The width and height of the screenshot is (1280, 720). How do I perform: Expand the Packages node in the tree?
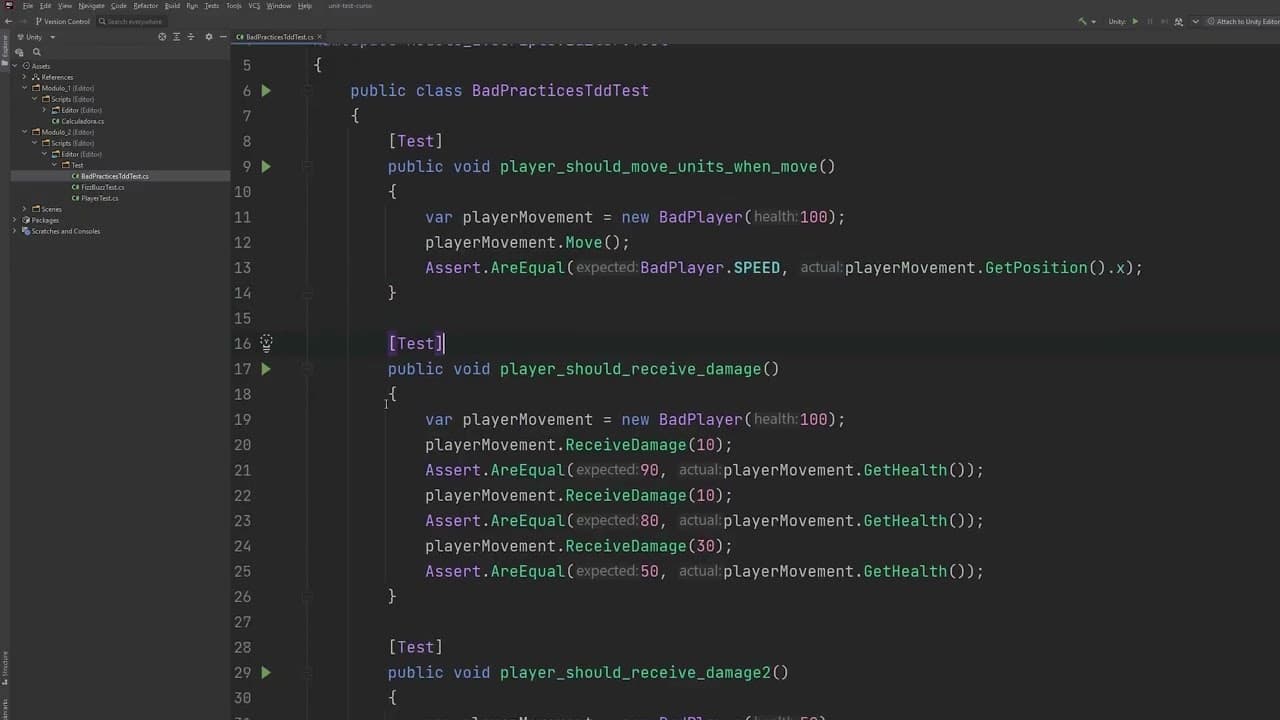pyautogui.click(x=25, y=220)
